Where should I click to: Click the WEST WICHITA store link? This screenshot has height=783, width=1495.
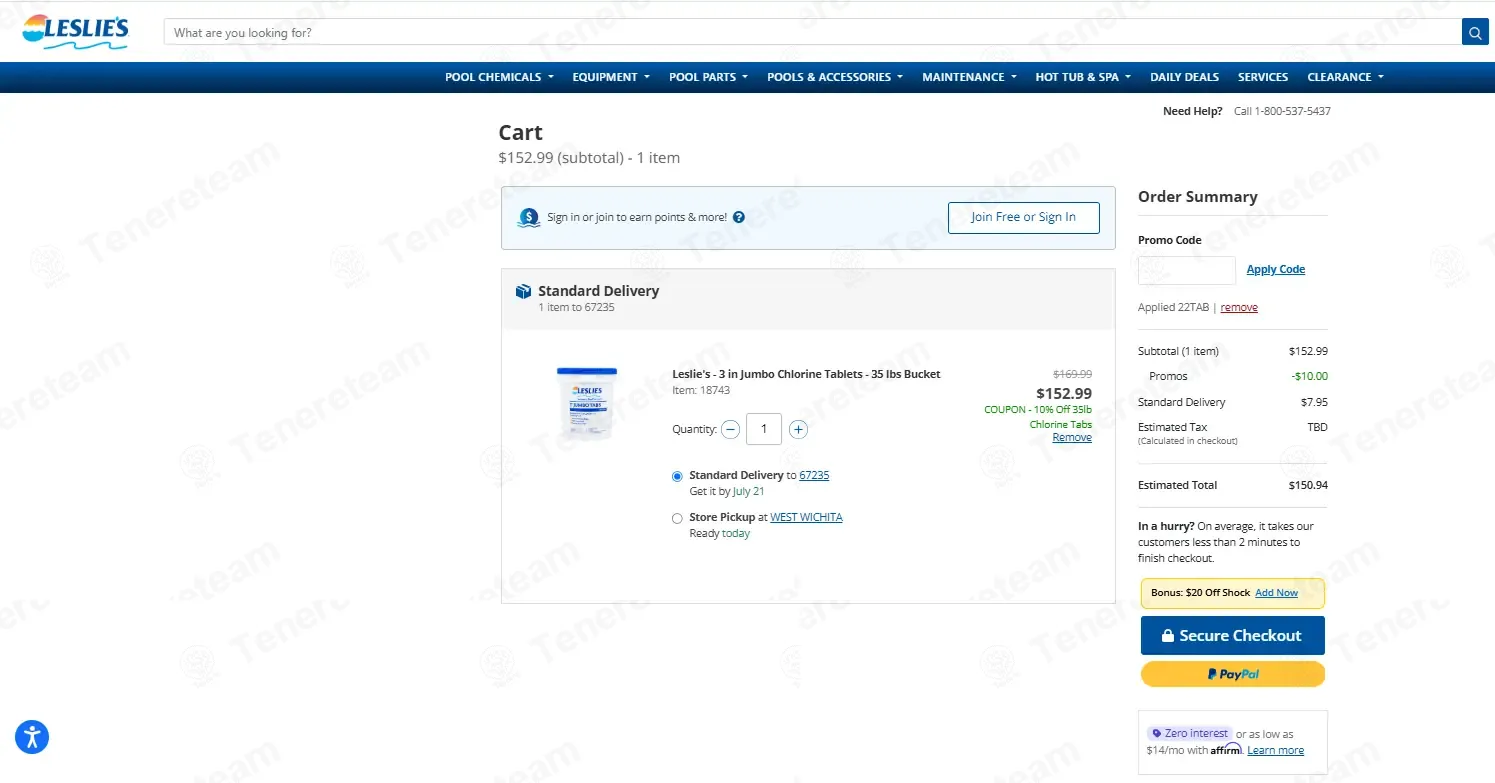(806, 517)
